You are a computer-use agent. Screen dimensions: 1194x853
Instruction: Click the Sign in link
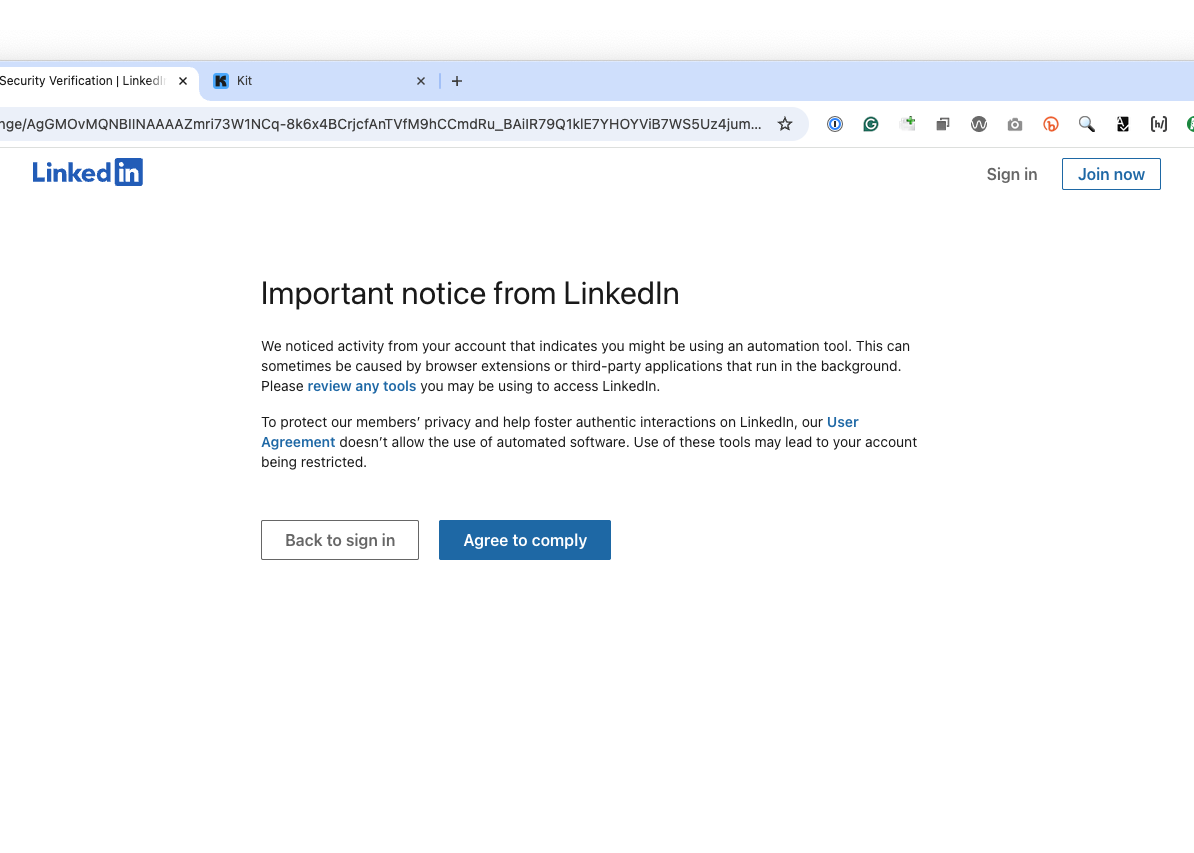(x=1011, y=174)
